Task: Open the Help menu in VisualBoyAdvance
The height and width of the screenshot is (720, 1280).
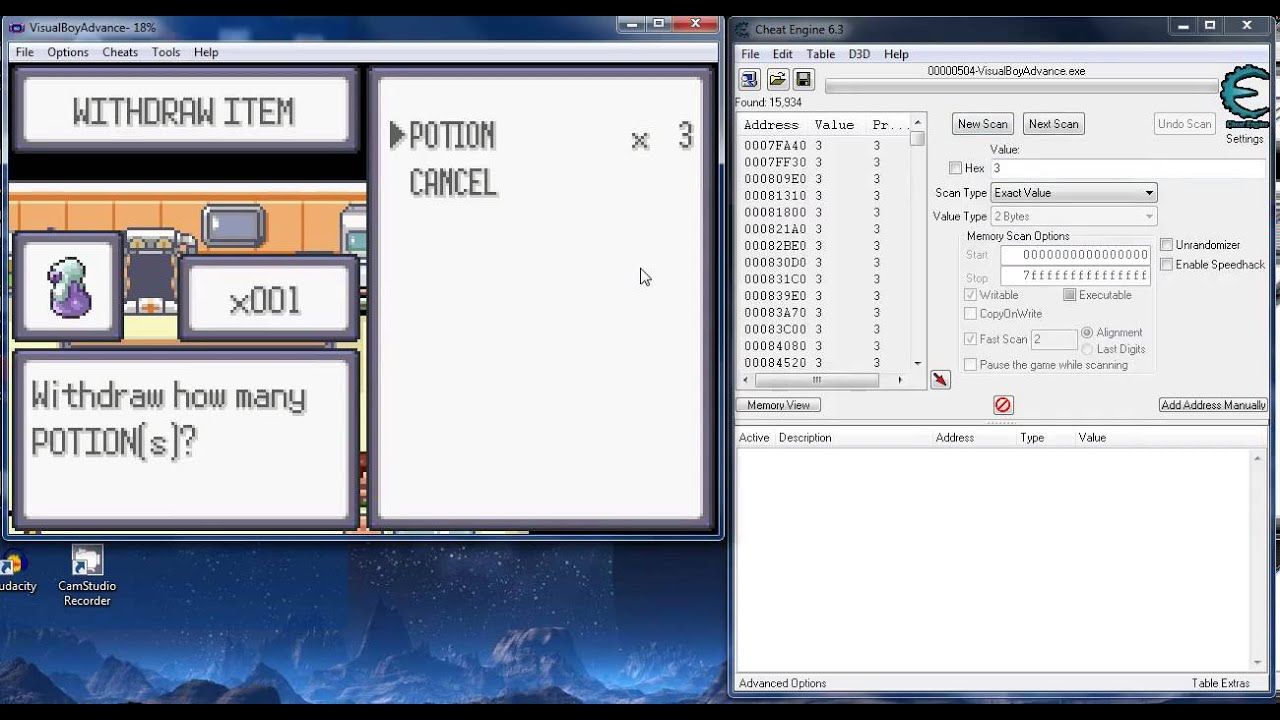Action: click(206, 52)
